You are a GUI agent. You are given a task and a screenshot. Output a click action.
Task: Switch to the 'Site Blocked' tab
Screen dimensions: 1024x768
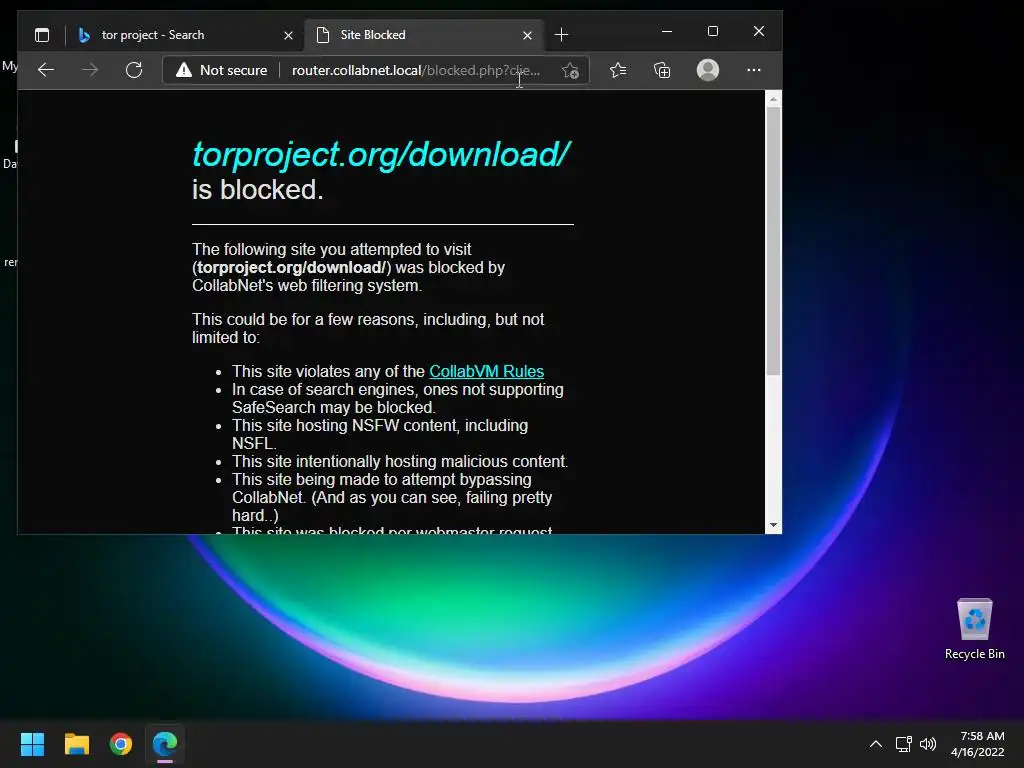tap(423, 35)
